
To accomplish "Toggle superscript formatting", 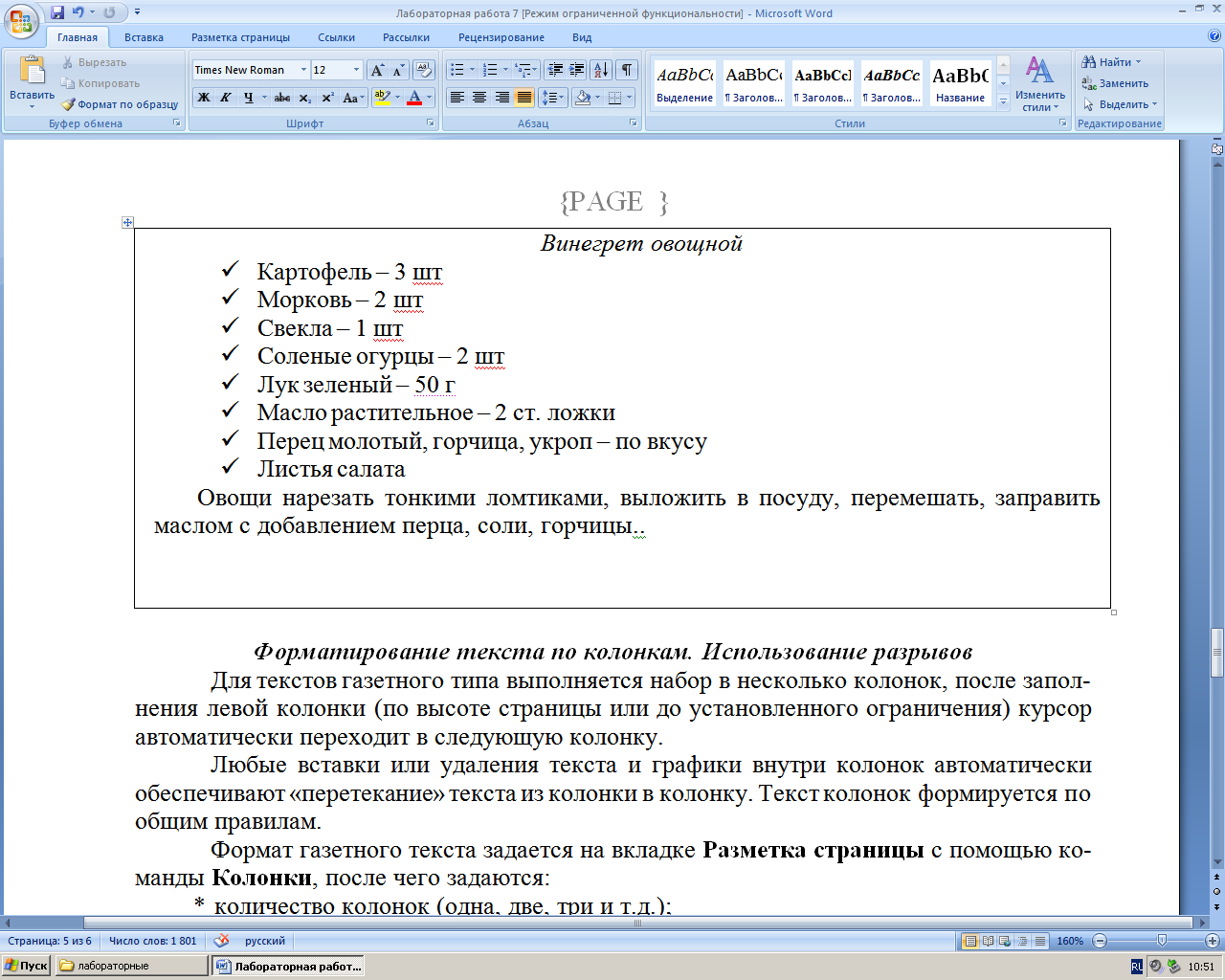I will pyautogui.click(x=327, y=98).
